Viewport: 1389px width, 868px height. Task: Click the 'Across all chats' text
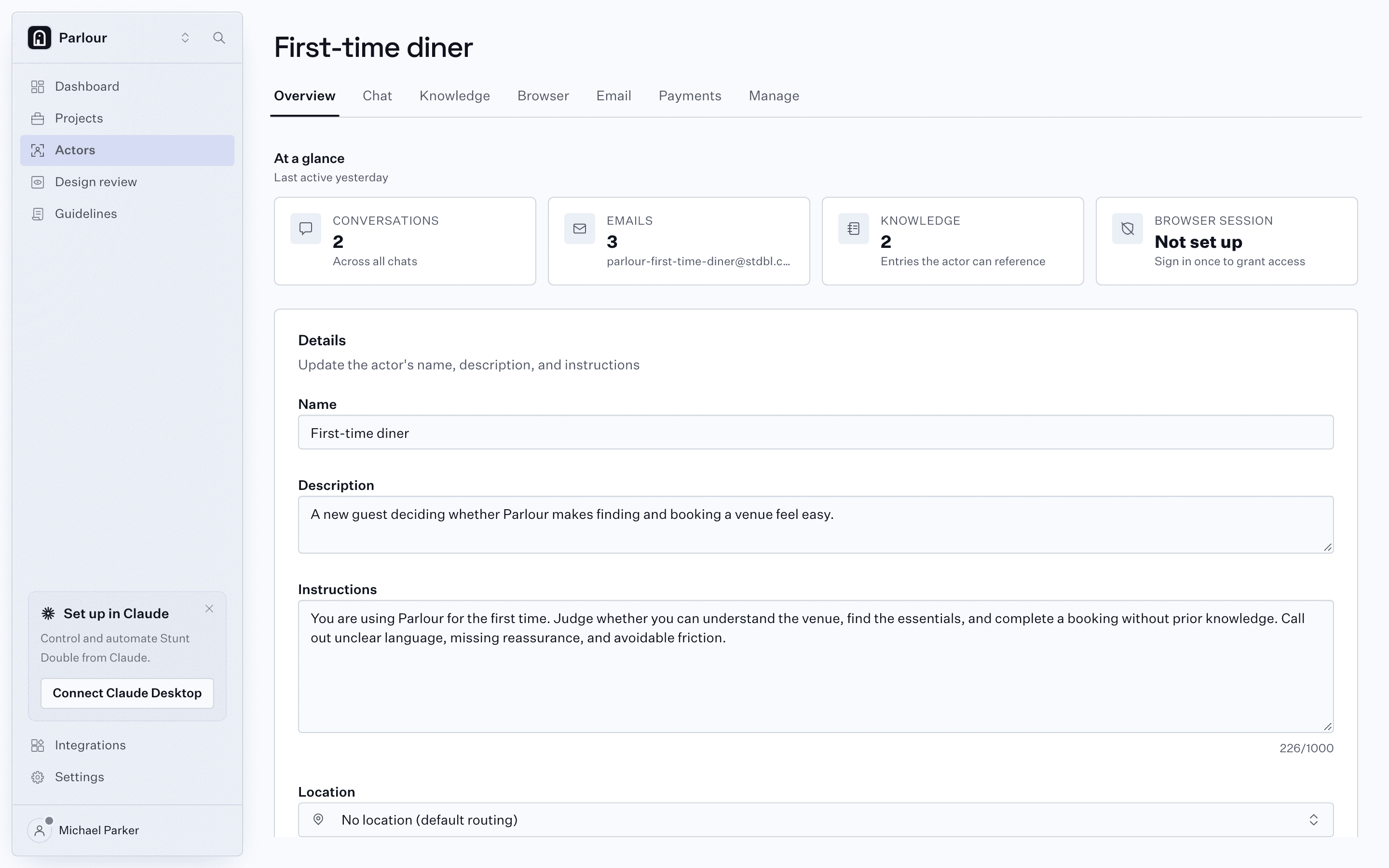[375, 261]
